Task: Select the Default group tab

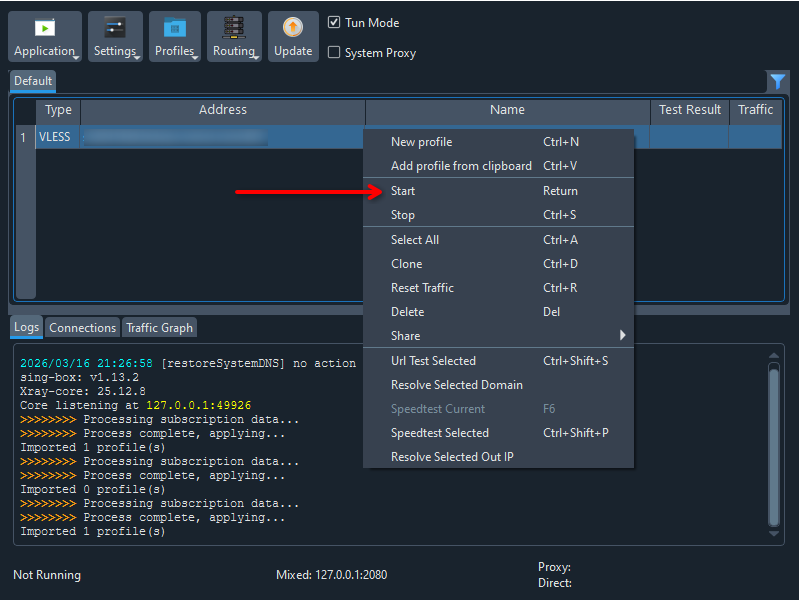Action: pos(33,81)
